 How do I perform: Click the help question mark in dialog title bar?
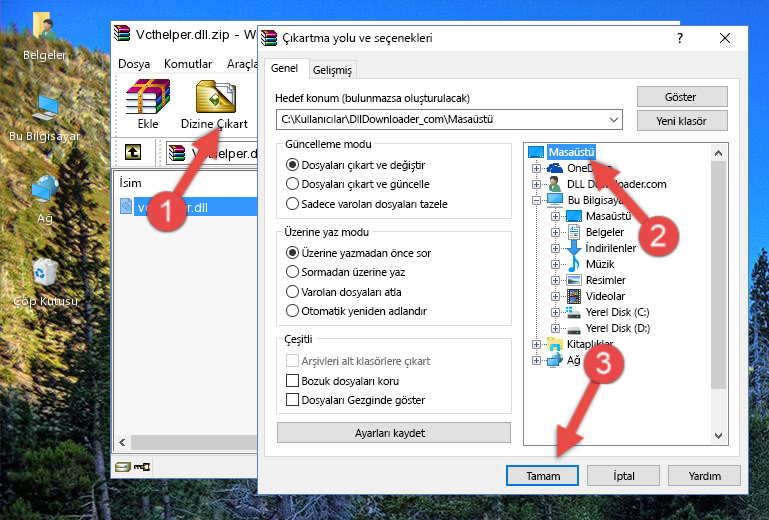pyautogui.click(x=680, y=38)
